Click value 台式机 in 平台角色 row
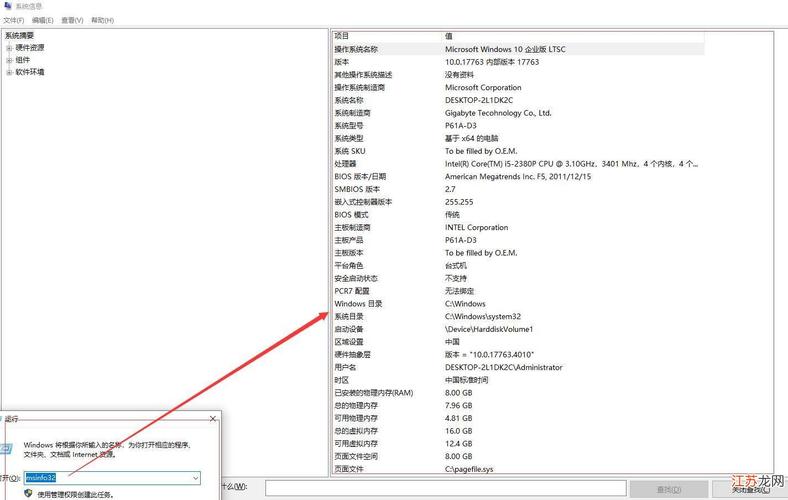The height and width of the screenshot is (500, 788). pyautogui.click(x=456, y=265)
